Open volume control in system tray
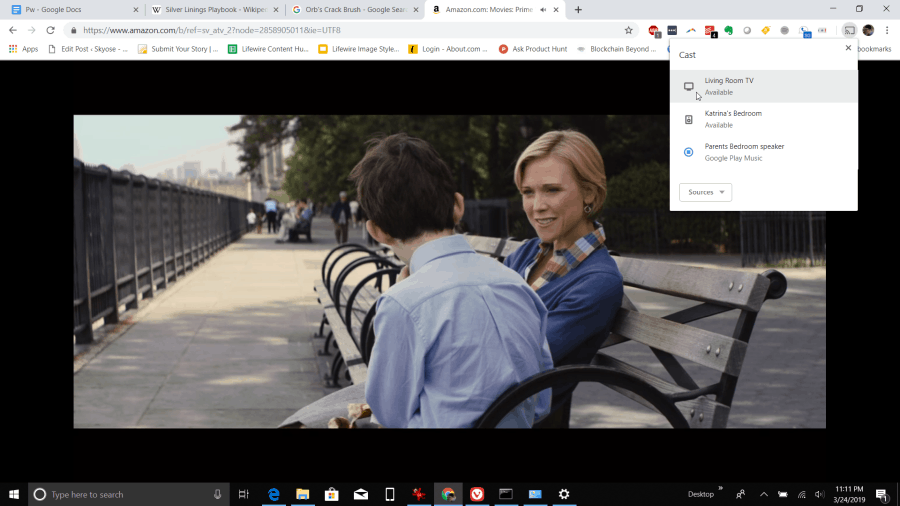The image size is (900, 506). tap(820, 494)
